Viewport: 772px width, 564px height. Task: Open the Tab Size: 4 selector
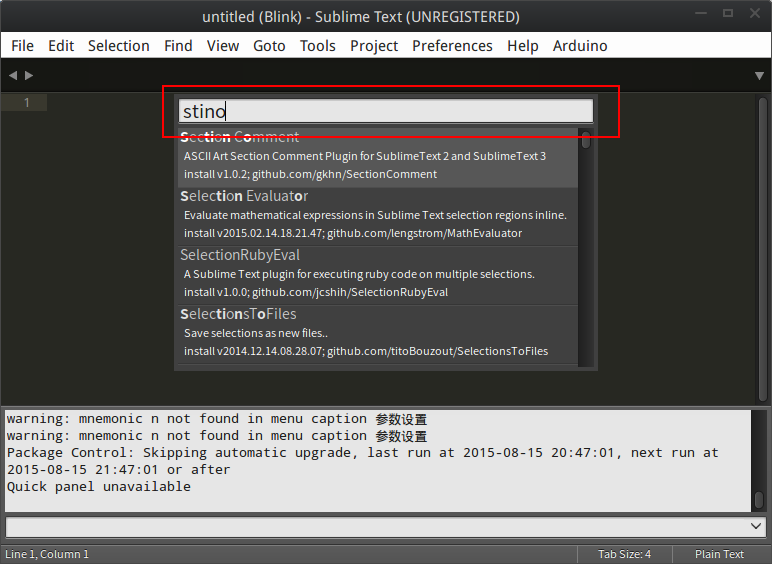point(624,554)
